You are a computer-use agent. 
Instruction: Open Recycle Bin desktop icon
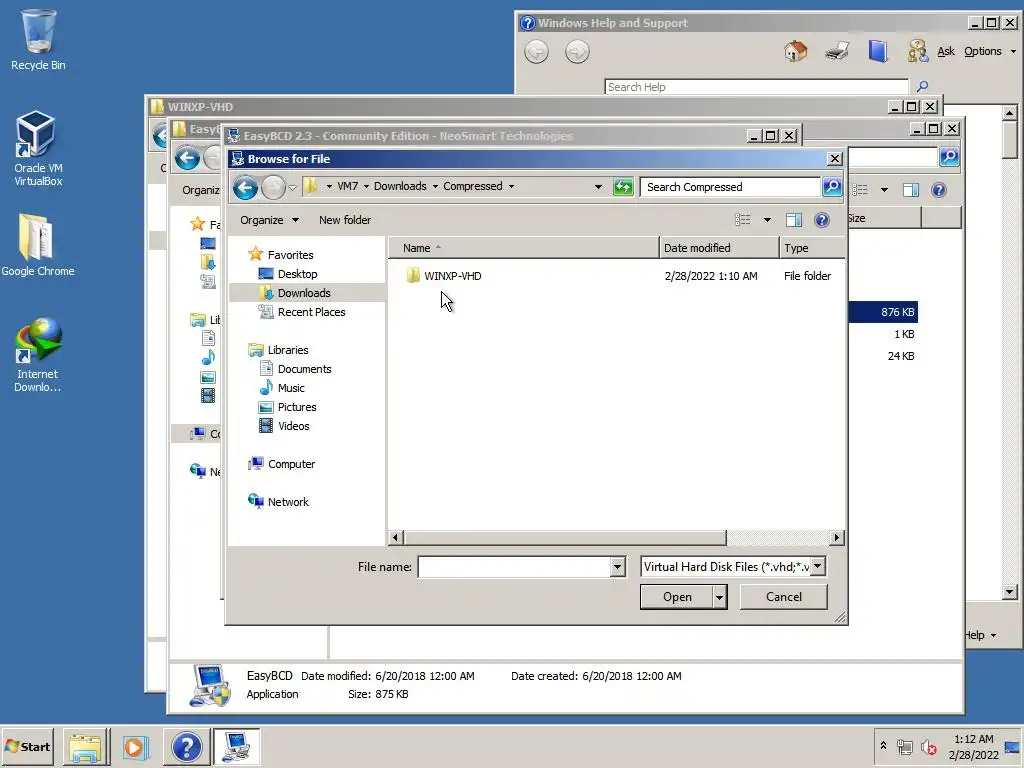38,39
